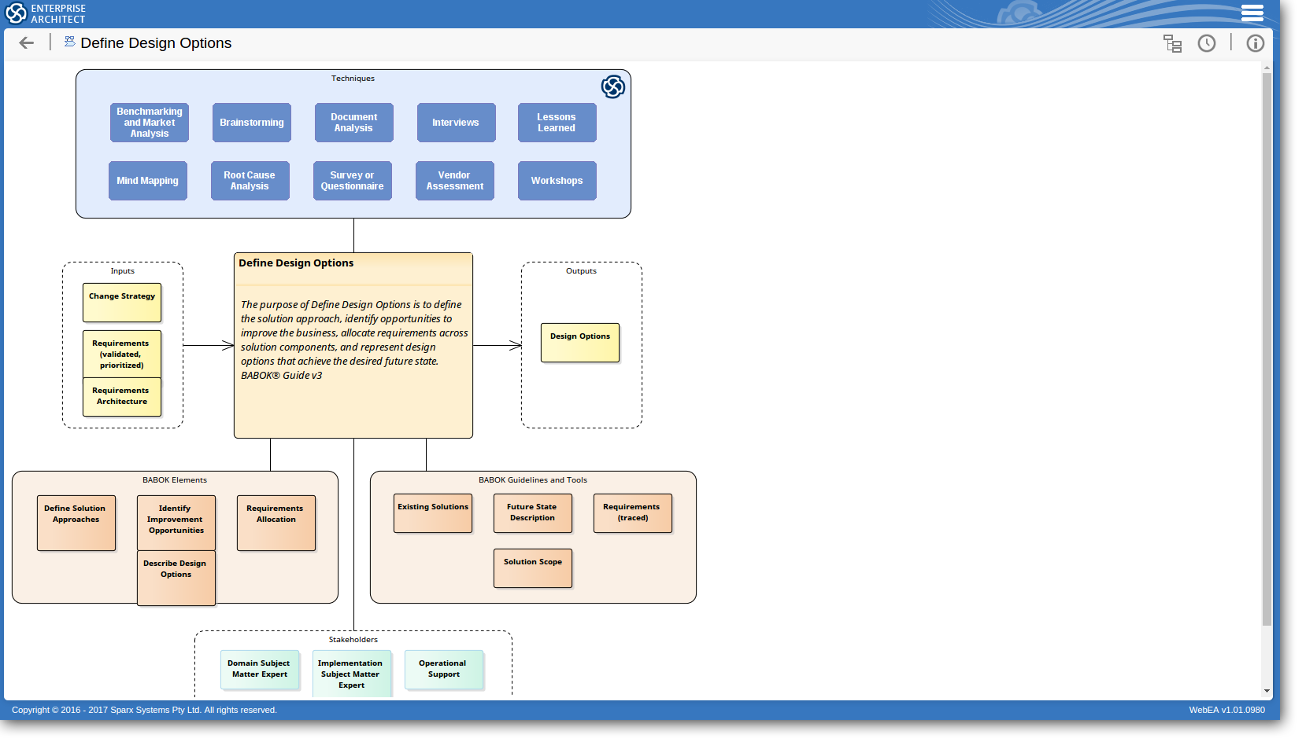This screenshot has width=1310, height=750.
Task: Click the back arrow button
Action: (27, 43)
